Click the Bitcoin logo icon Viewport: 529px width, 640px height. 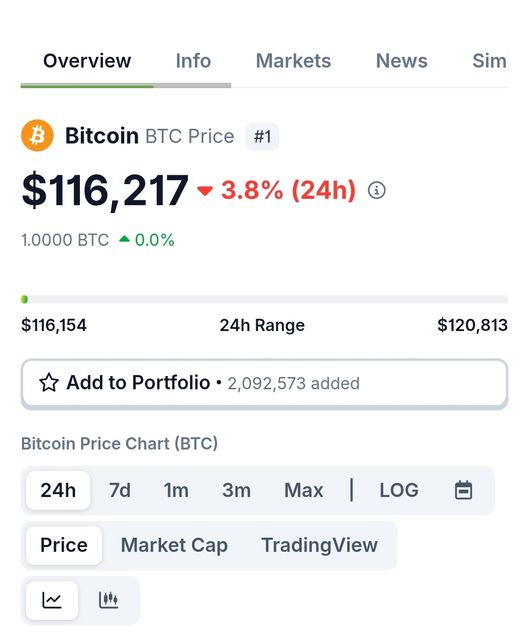[x=37, y=135]
